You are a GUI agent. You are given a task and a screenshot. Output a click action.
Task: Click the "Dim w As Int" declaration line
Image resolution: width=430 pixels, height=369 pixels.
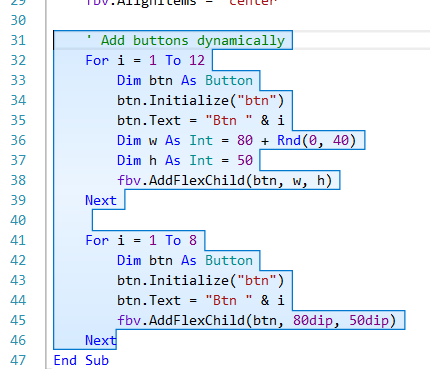point(237,140)
